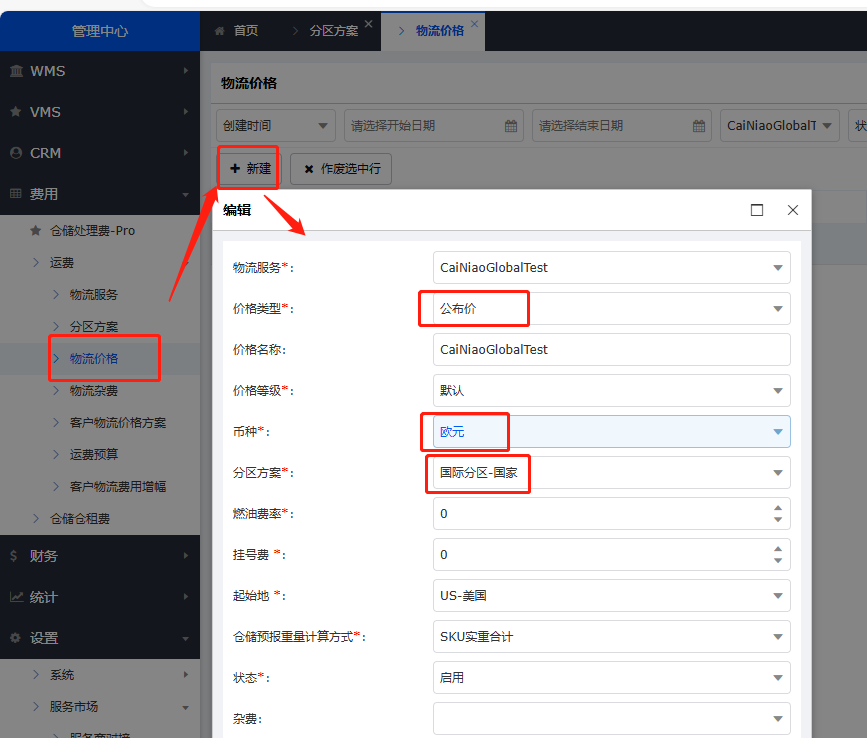
Task: Click the VMS star icon
Action: [16, 112]
